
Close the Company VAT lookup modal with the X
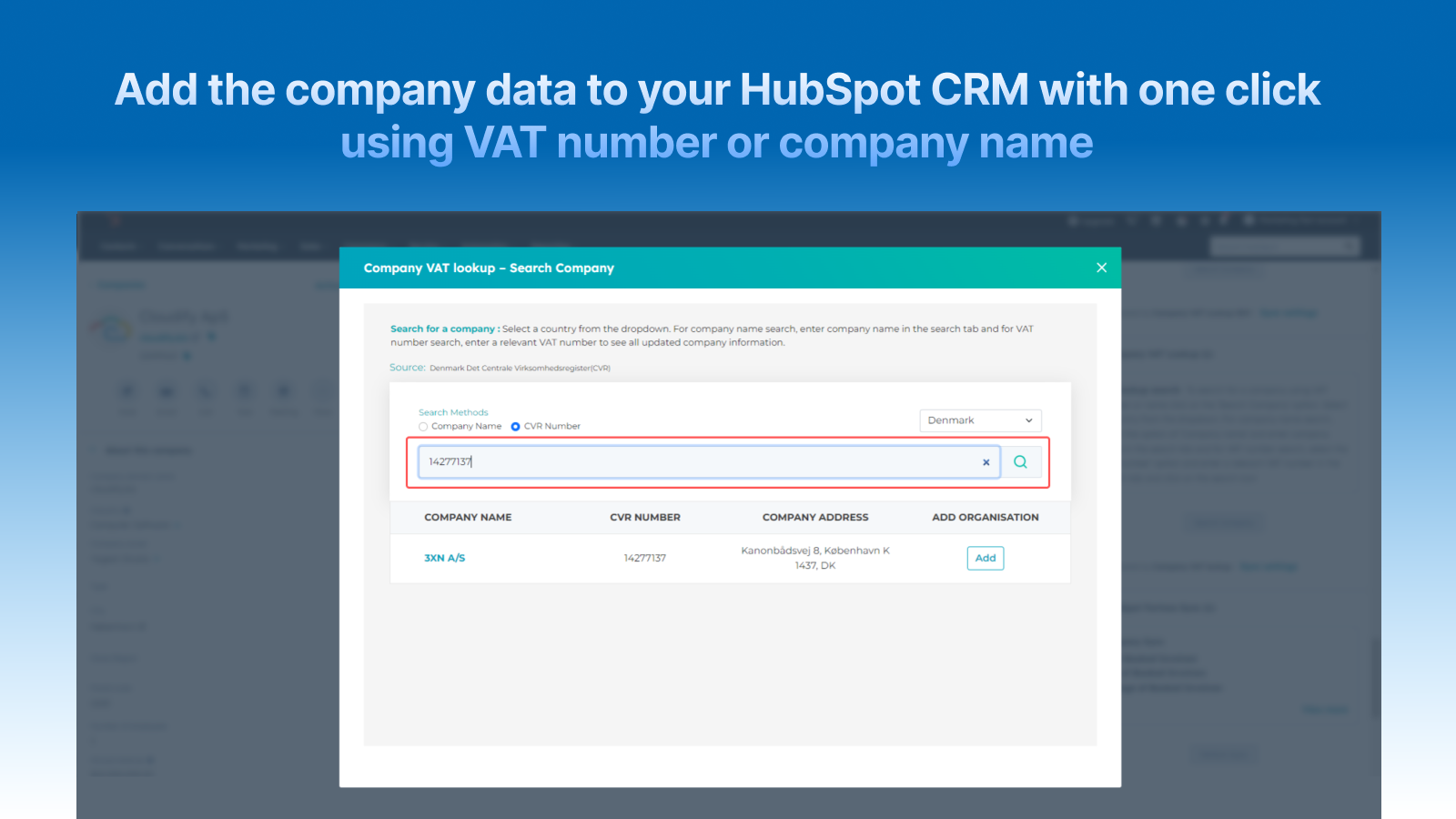pyautogui.click(x=1101, y=268)
